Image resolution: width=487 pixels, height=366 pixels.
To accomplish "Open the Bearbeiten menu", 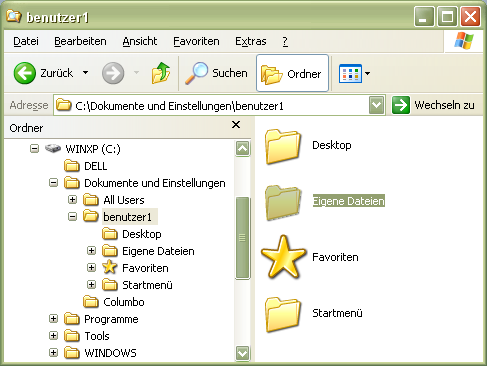I will pyautogui.click(x=80, y=41).
